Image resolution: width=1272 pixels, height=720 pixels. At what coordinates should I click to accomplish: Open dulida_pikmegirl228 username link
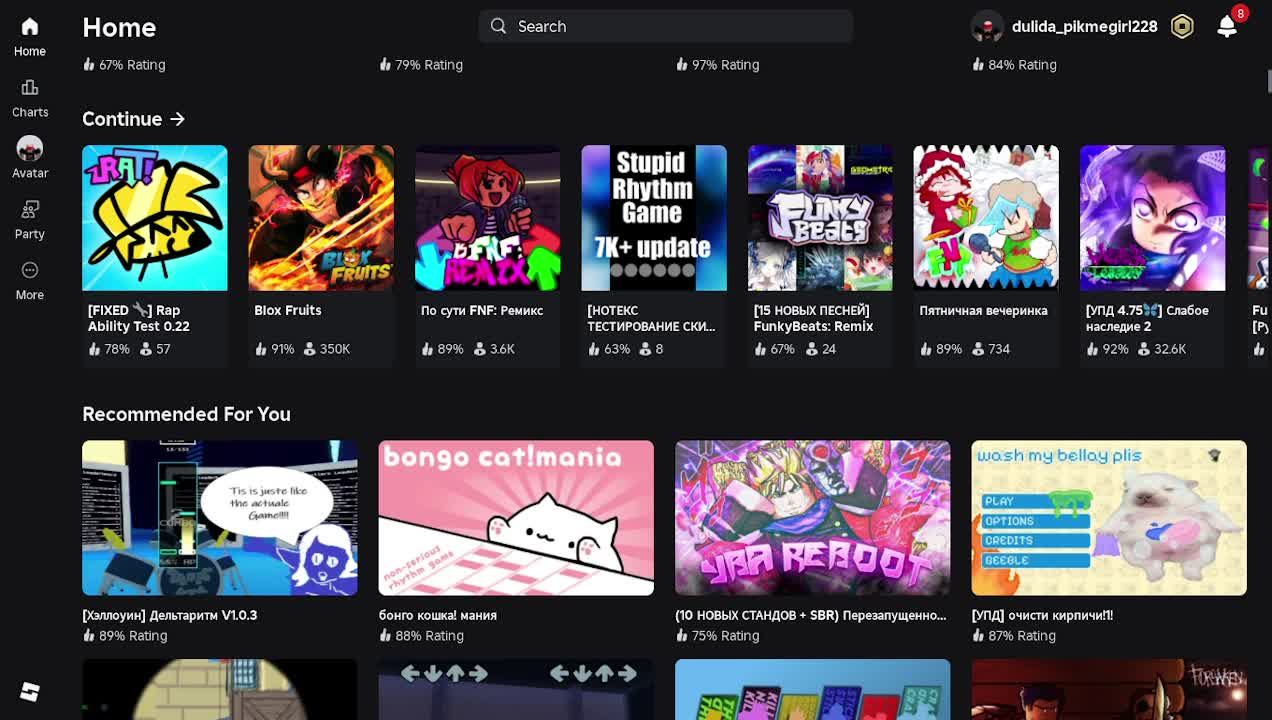[1084, 27]
